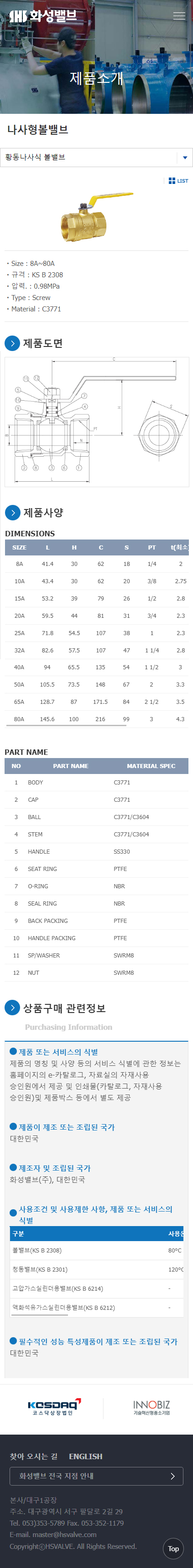Open the 찾아 오시는 길 link
Screen dimensions: 193x1568
pyautogui.click(x=34, y=1456)
